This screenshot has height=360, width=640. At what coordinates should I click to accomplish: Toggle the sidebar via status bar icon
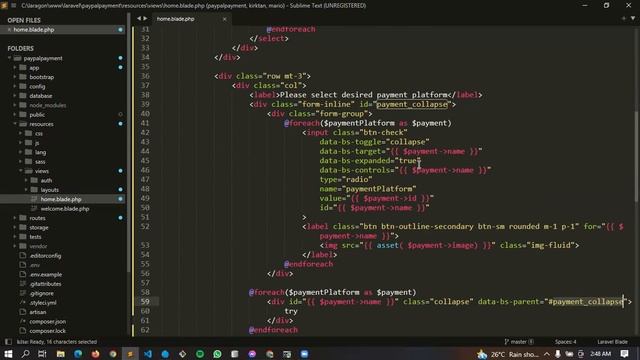[x=8, y=342]
